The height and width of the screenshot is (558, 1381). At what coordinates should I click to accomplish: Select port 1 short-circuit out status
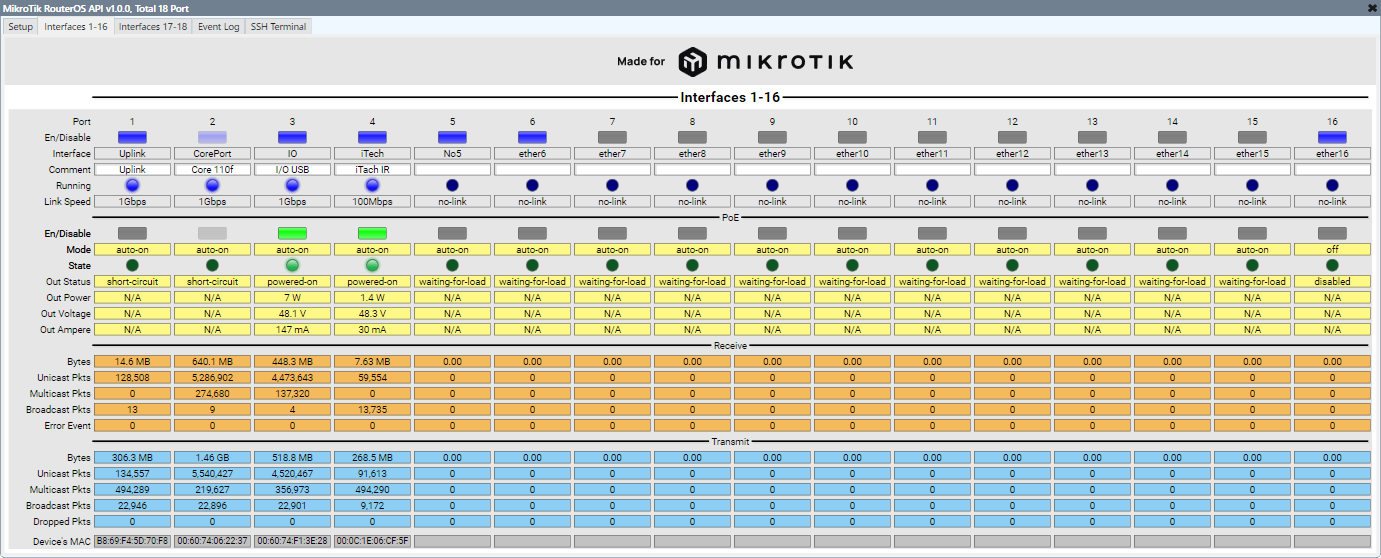(x=132, y=282)
